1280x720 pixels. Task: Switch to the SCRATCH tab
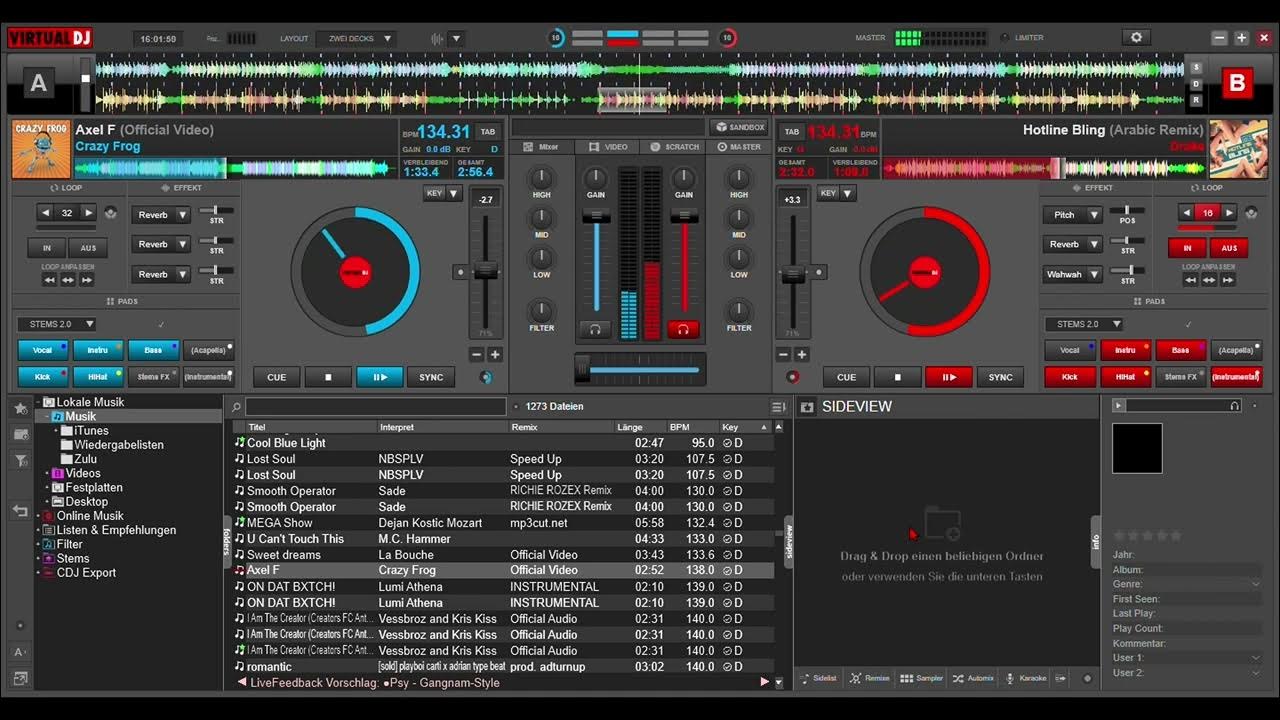point(674,147)
